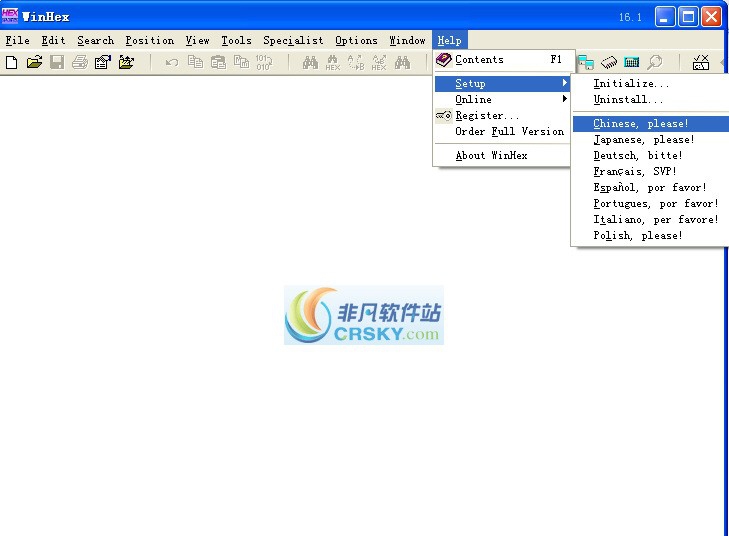Expand the Setup submenu arrow

pyautogui.click(x=564, y=83)
